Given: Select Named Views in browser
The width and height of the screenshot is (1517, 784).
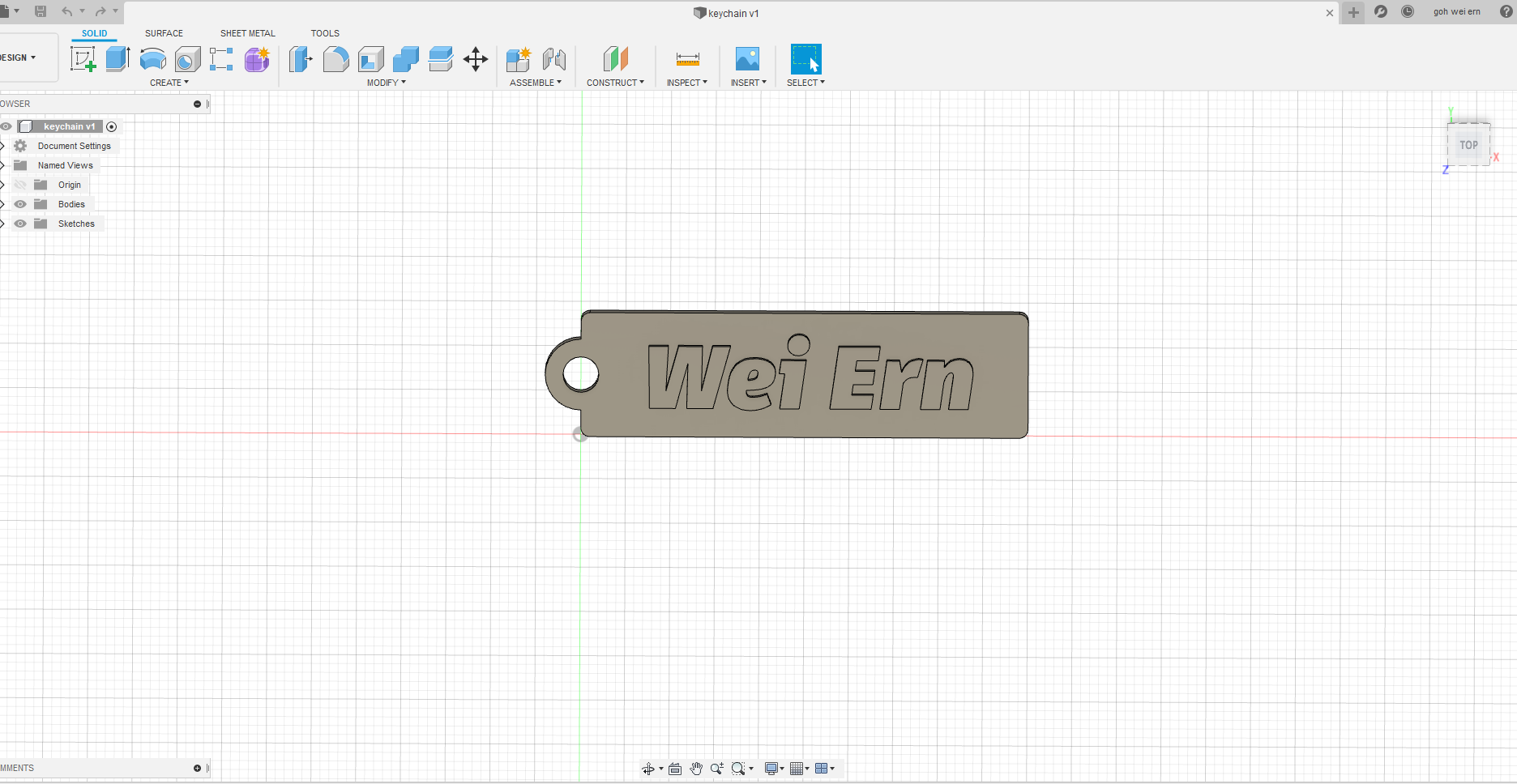Looking at the screenshot, I should (66, 165).
